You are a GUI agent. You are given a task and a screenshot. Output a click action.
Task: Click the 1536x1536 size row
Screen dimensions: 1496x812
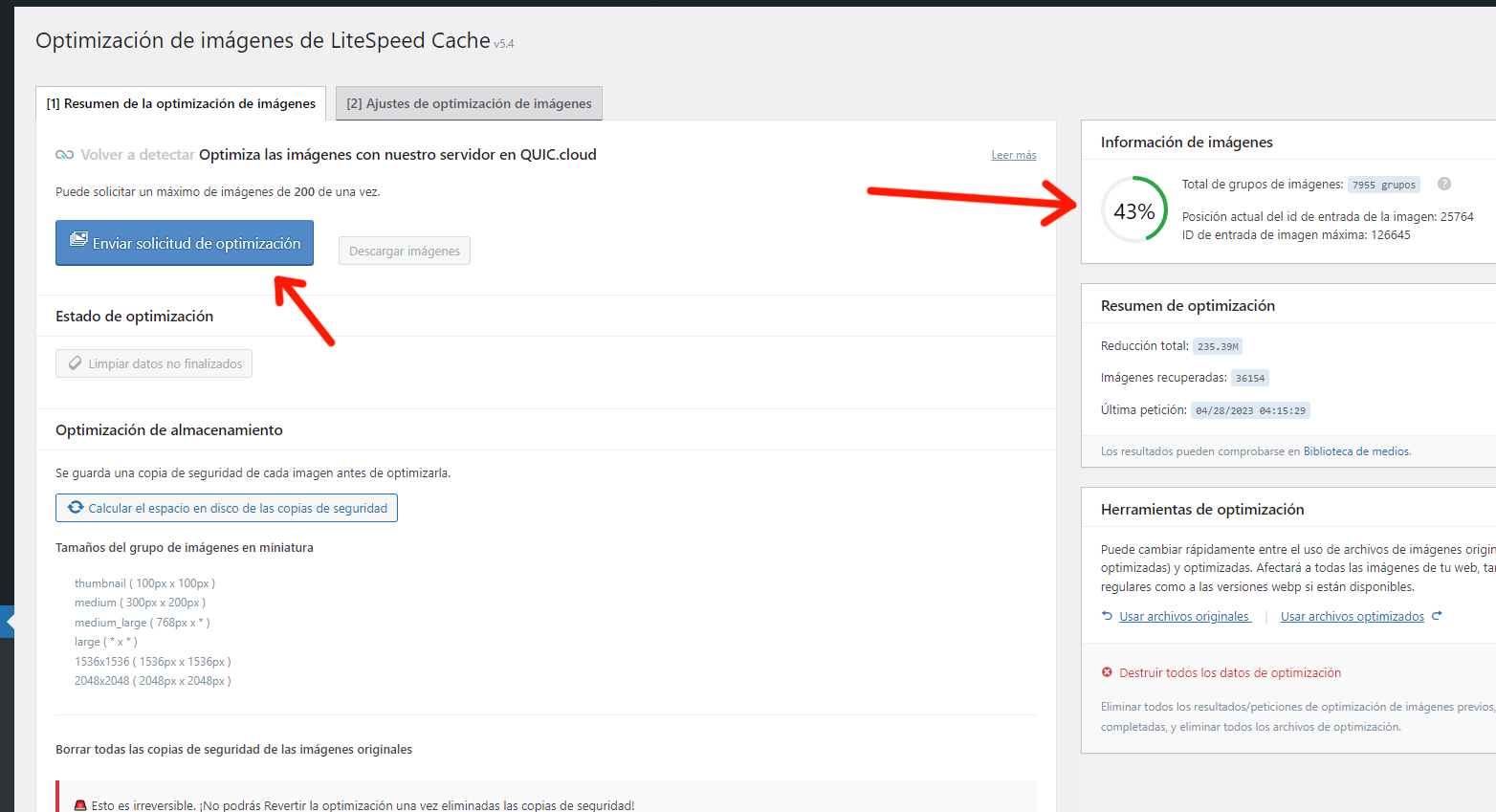[153, 662]
